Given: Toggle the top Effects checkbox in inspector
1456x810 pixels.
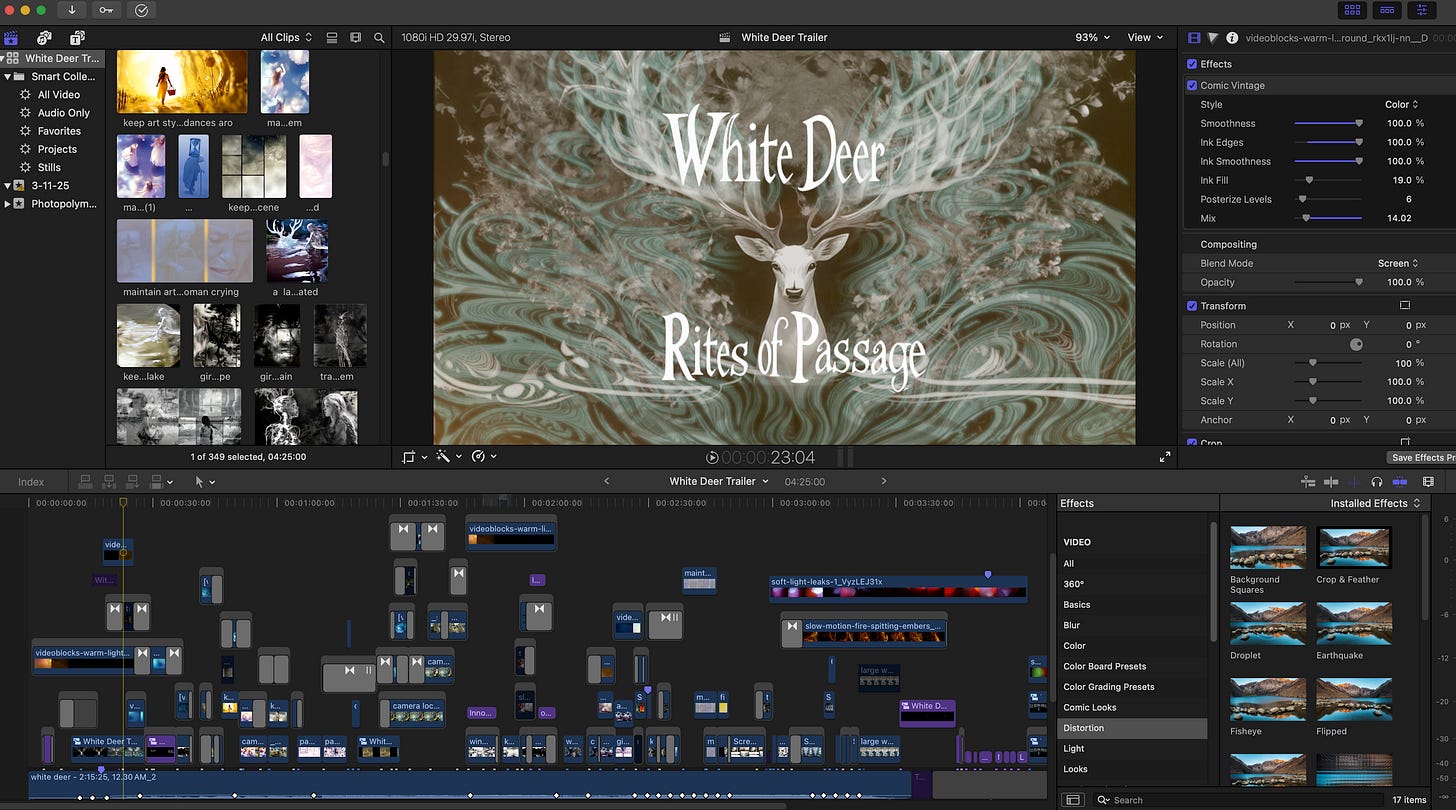Looking at the screenshot, I should click(x=1192, y=64).
